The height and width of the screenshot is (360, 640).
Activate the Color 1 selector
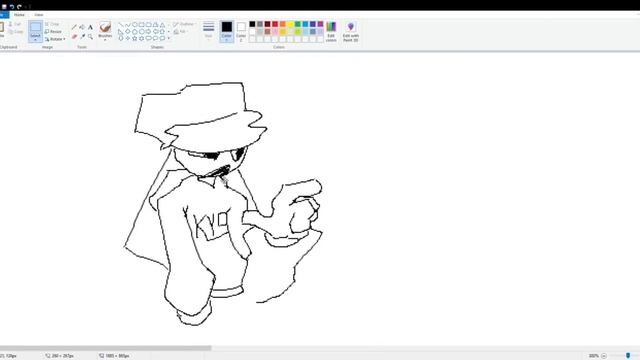click(x=227, y=31)
